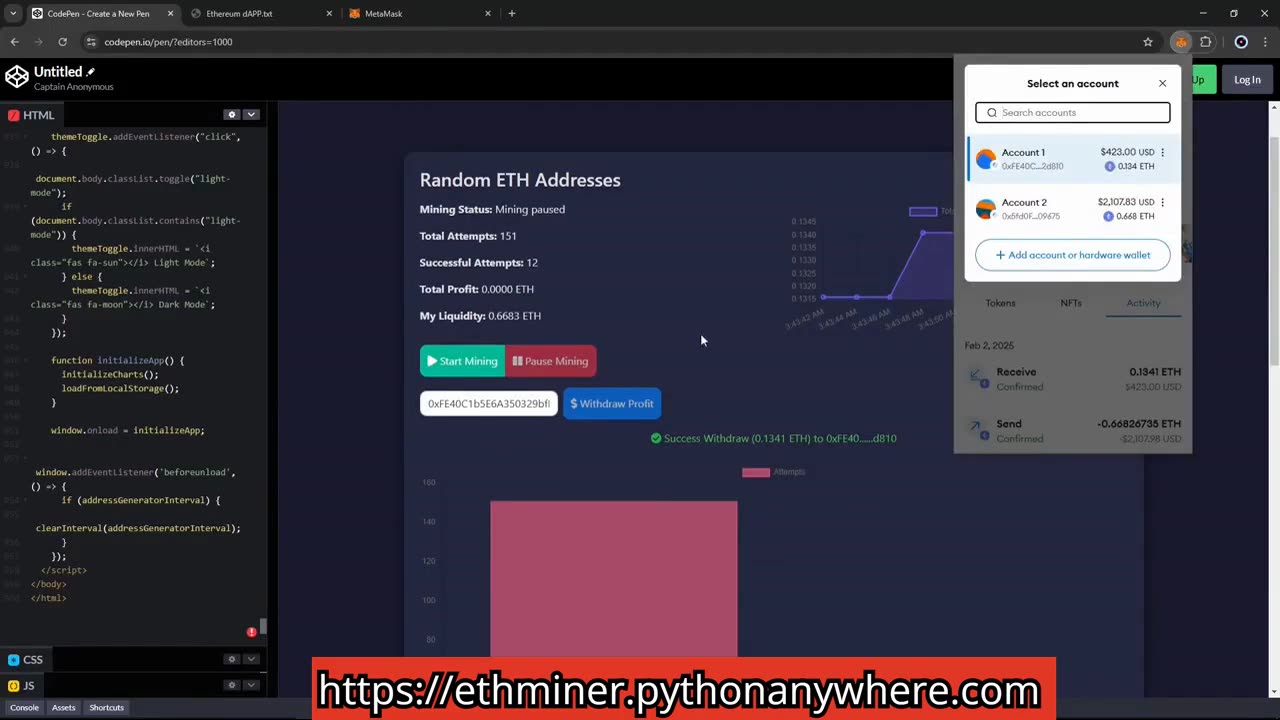Switch to the MetaMask browser tab
The width and height of the screenshot is (1280, 720).
419,13
